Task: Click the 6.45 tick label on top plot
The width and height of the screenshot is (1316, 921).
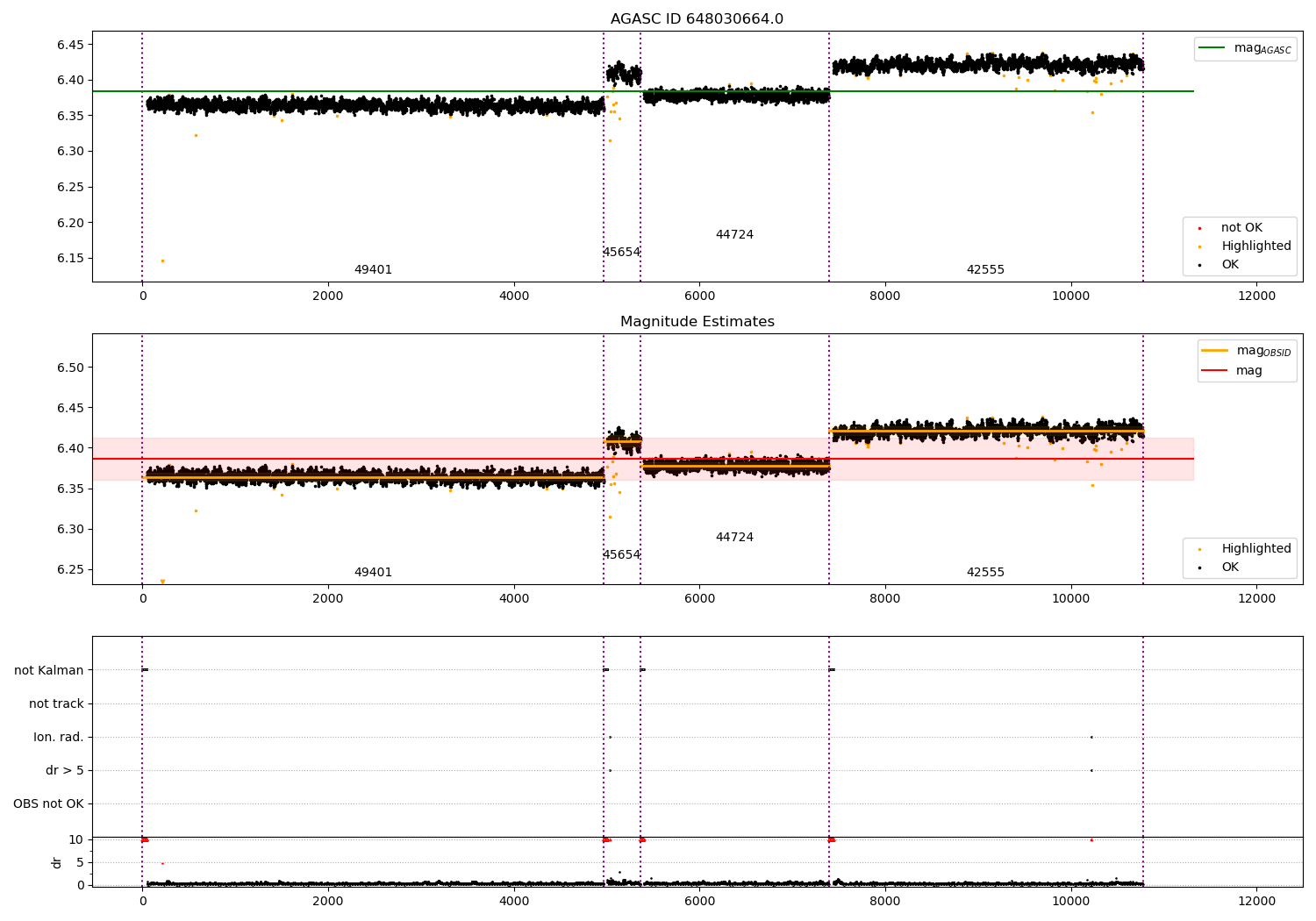Action: click(x=69, y=45)
